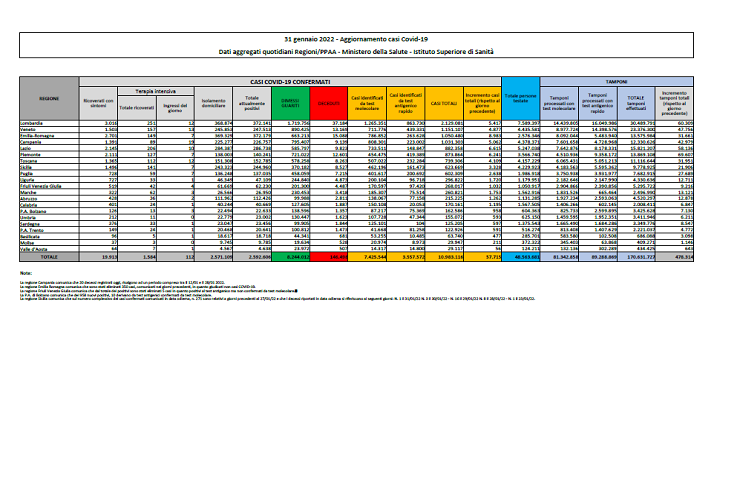Click the Emilia-Romagna row label
This screenshot has width=740, height=480.
[x=50, y=136]
